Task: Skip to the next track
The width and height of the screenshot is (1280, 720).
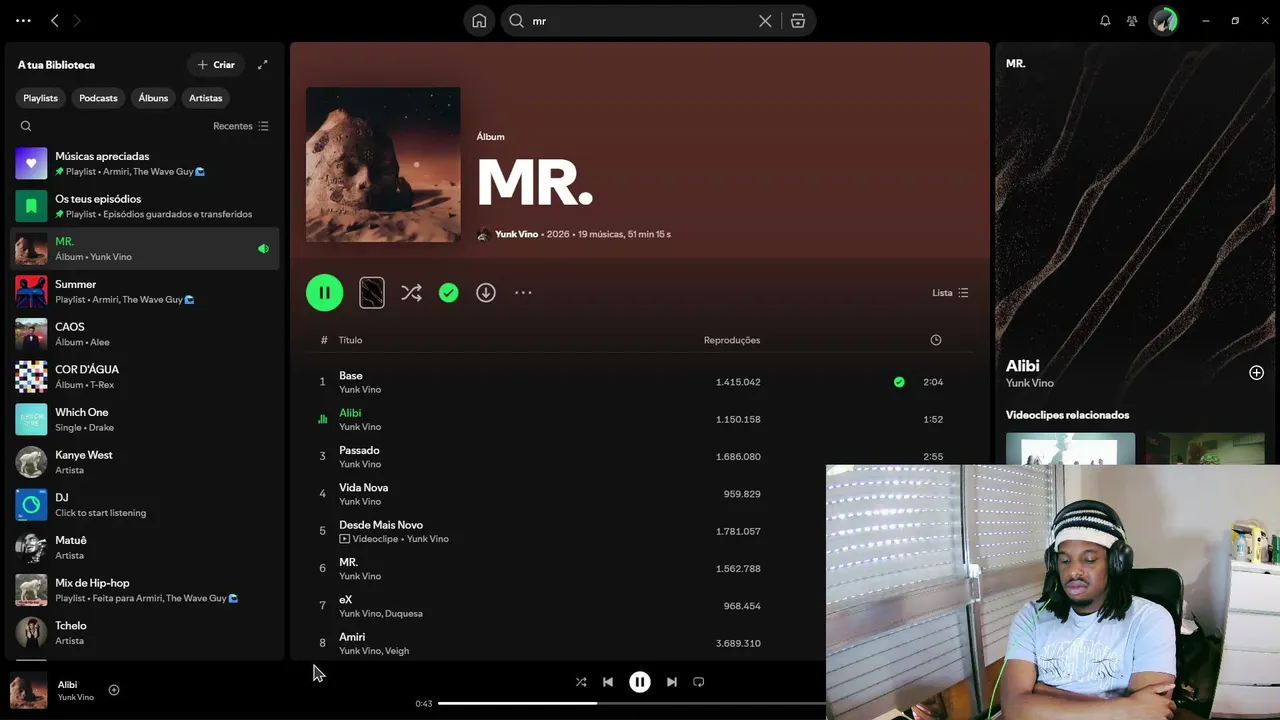Action: 672,682
